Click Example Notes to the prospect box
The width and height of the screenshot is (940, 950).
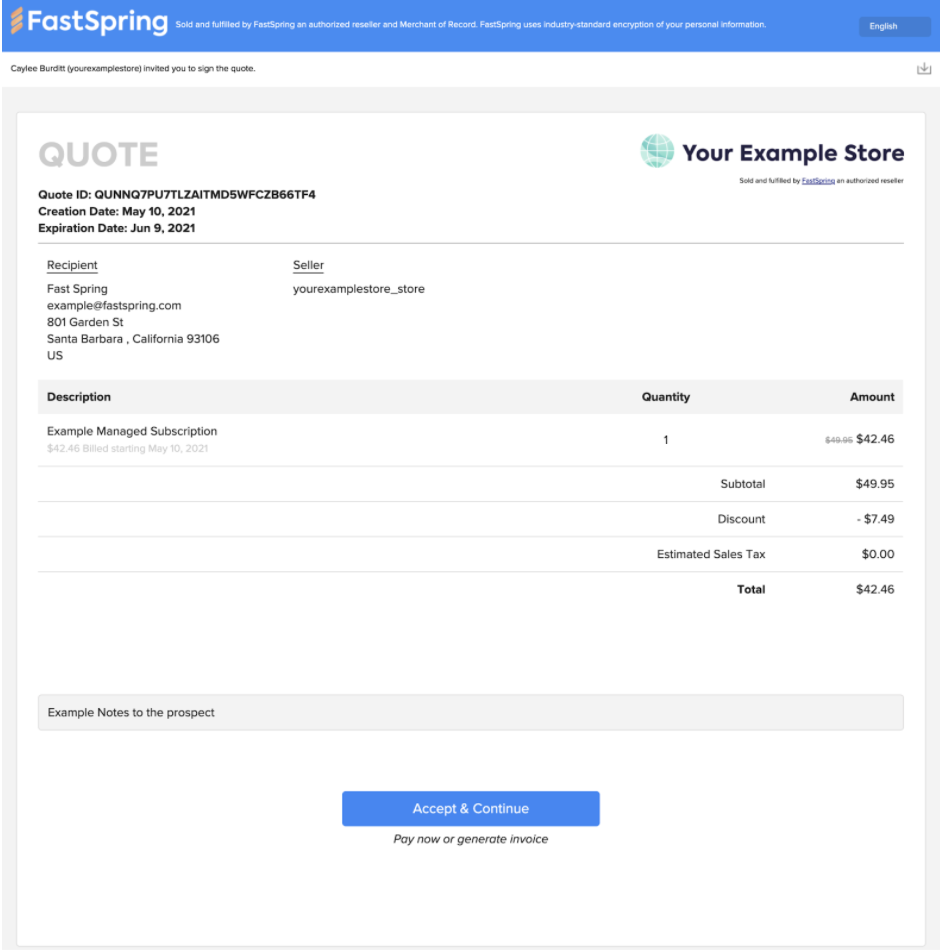[470, 712]
